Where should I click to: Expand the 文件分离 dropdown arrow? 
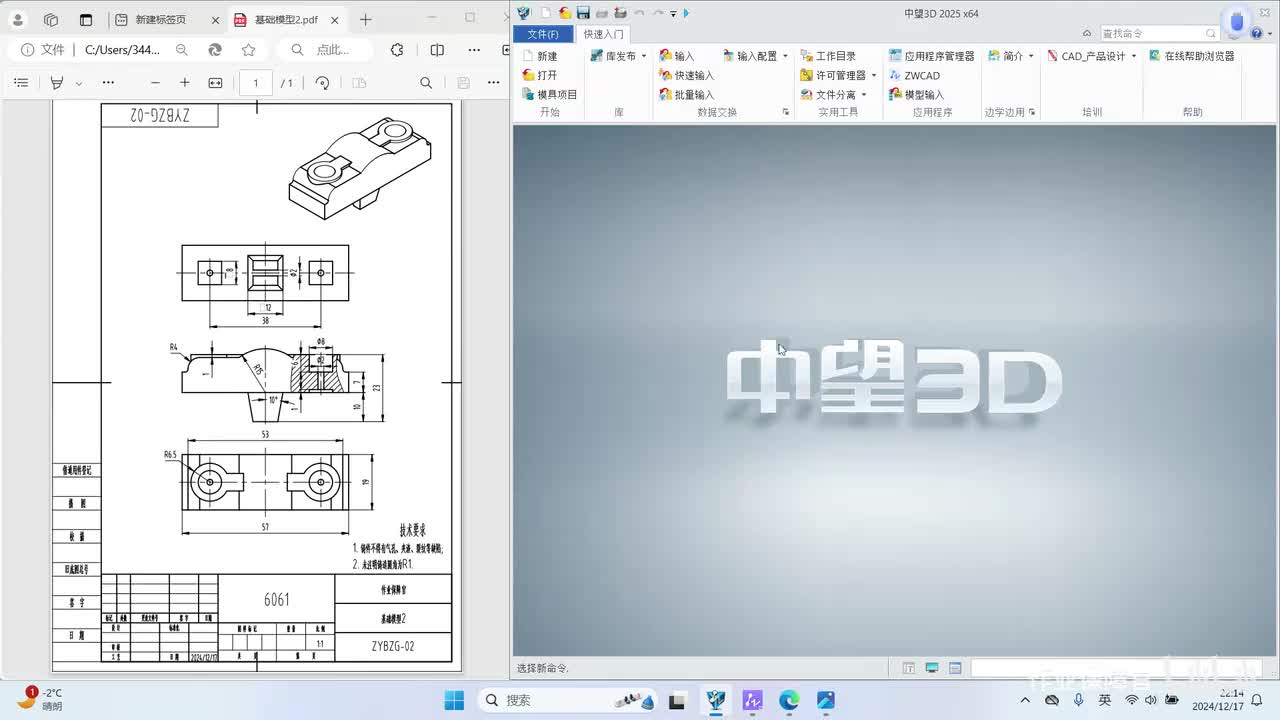tap(864, 94)
